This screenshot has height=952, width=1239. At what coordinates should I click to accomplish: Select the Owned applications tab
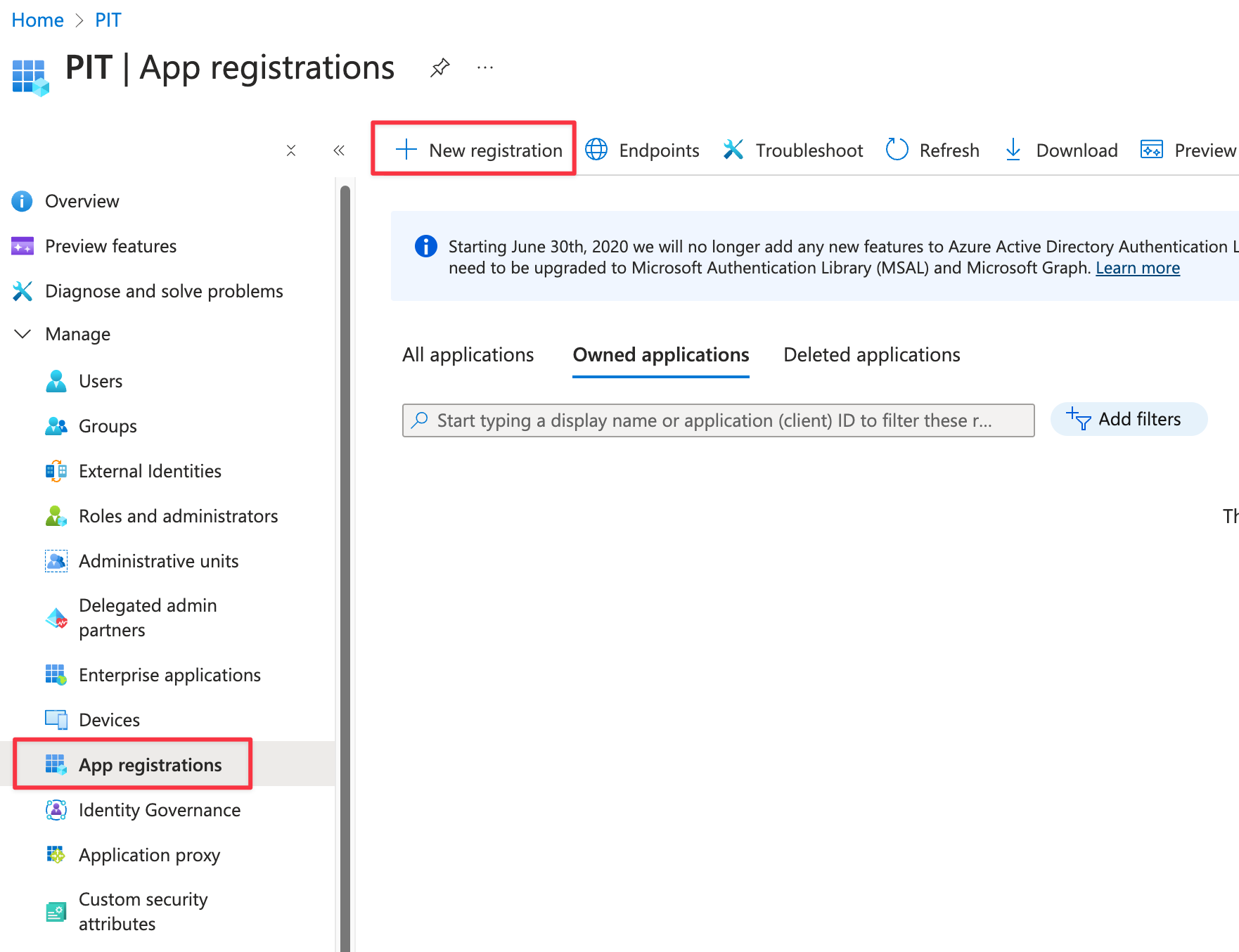(661, 355)
